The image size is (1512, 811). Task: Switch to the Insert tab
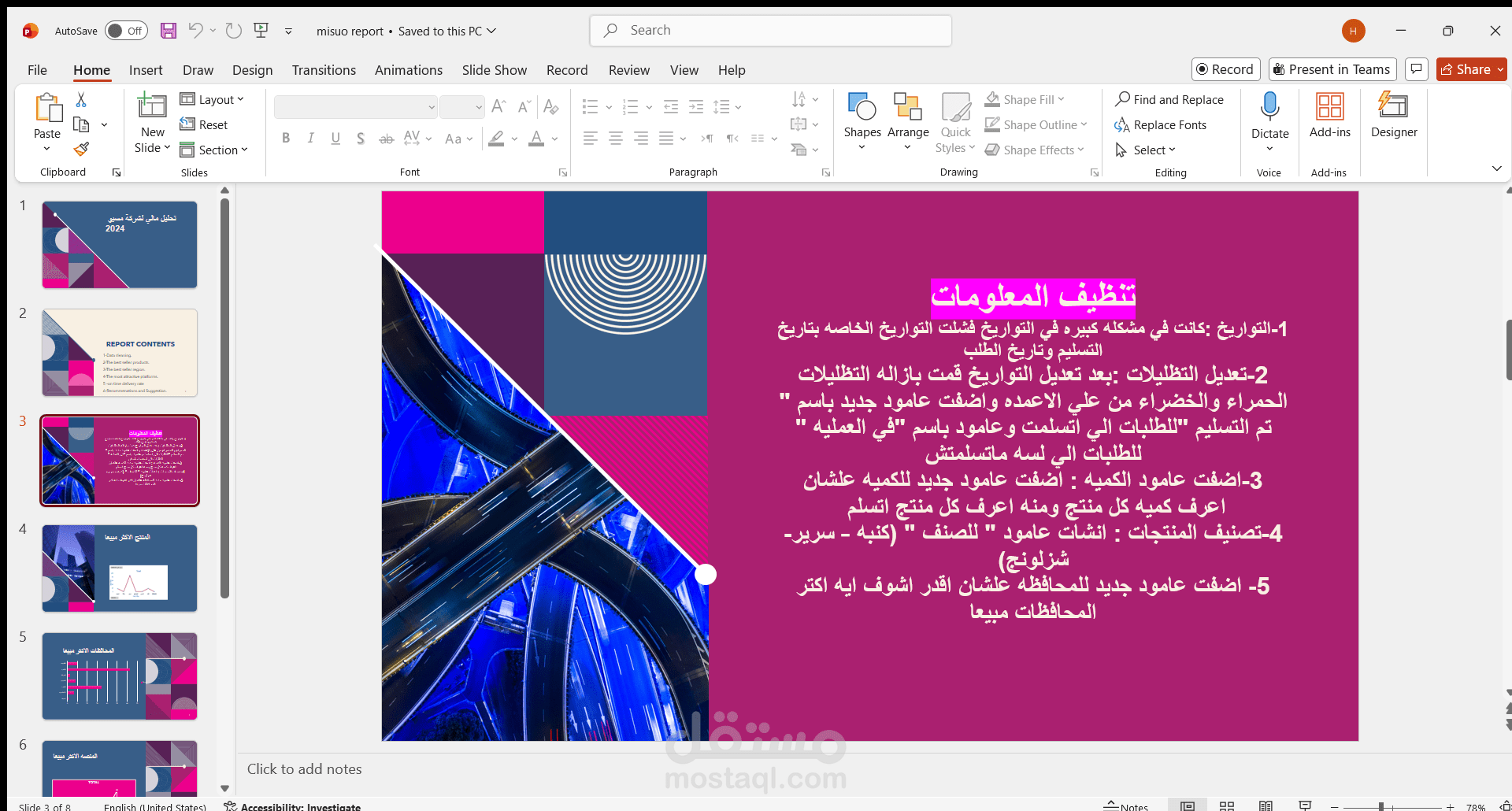tap(146, 70)
